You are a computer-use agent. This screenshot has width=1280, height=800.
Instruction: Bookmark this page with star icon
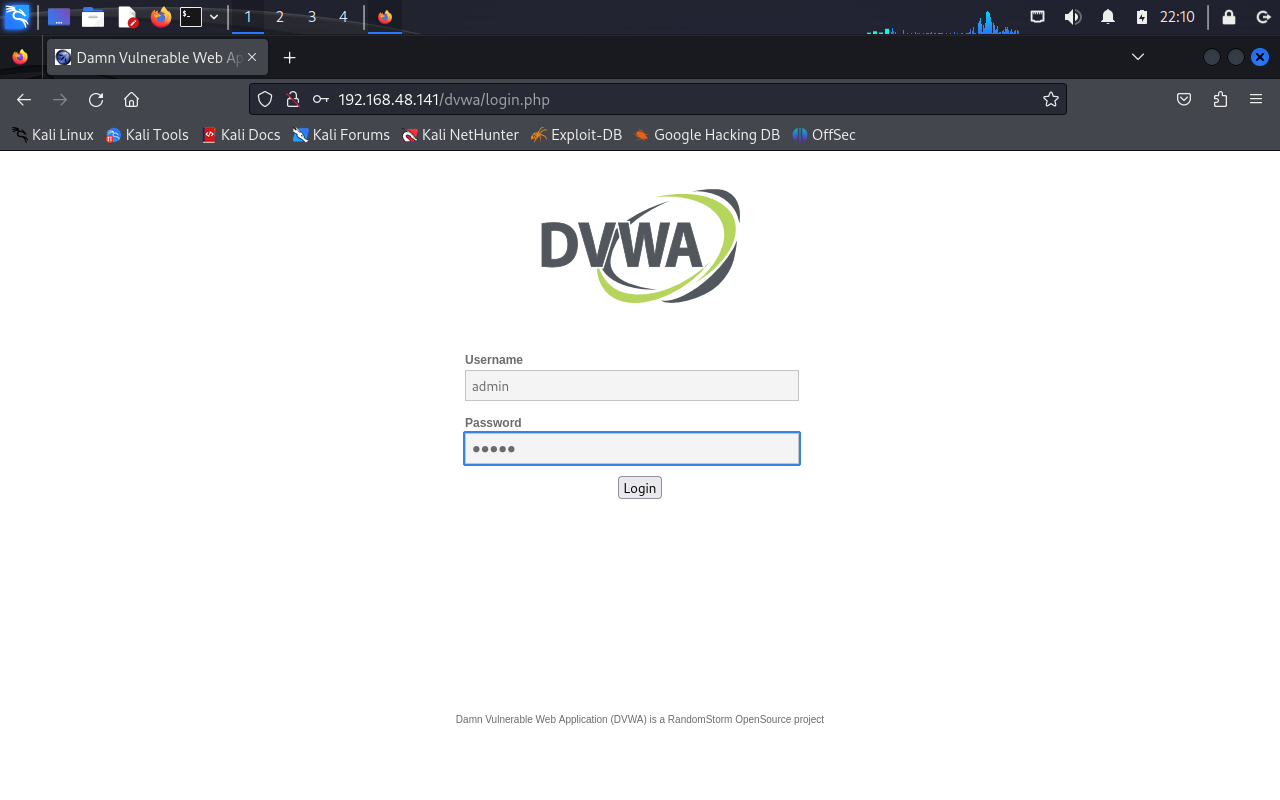pos(1051,99)
